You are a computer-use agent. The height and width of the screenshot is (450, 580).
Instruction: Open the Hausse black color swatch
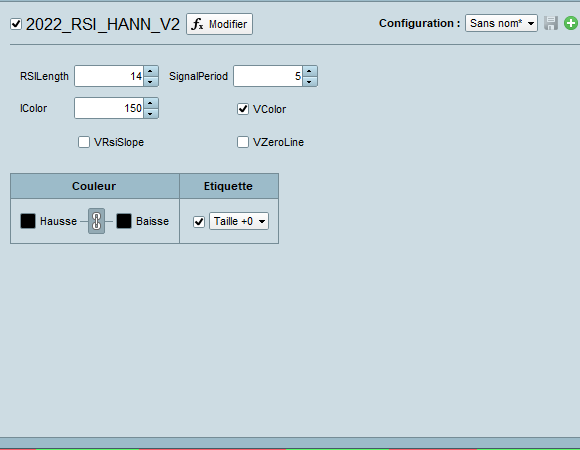click(x=28, y=221)
